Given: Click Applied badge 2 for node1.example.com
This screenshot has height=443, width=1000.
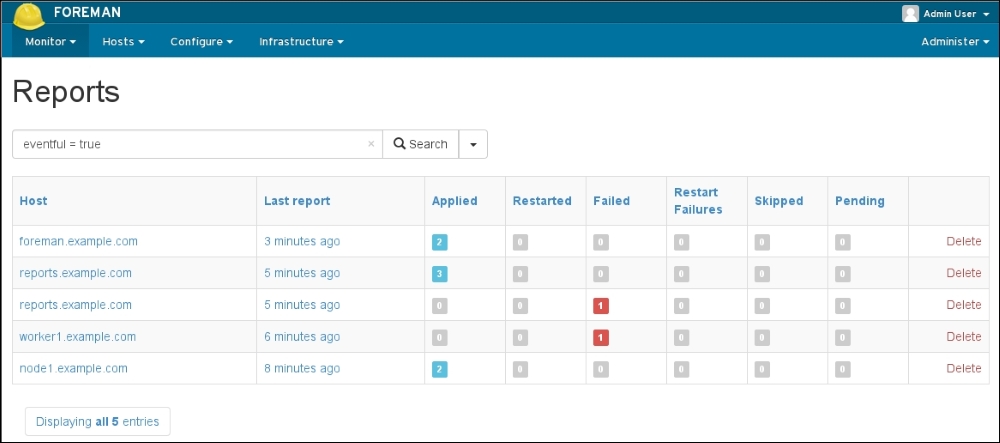Looking at the screenshot, I should 439,370.
